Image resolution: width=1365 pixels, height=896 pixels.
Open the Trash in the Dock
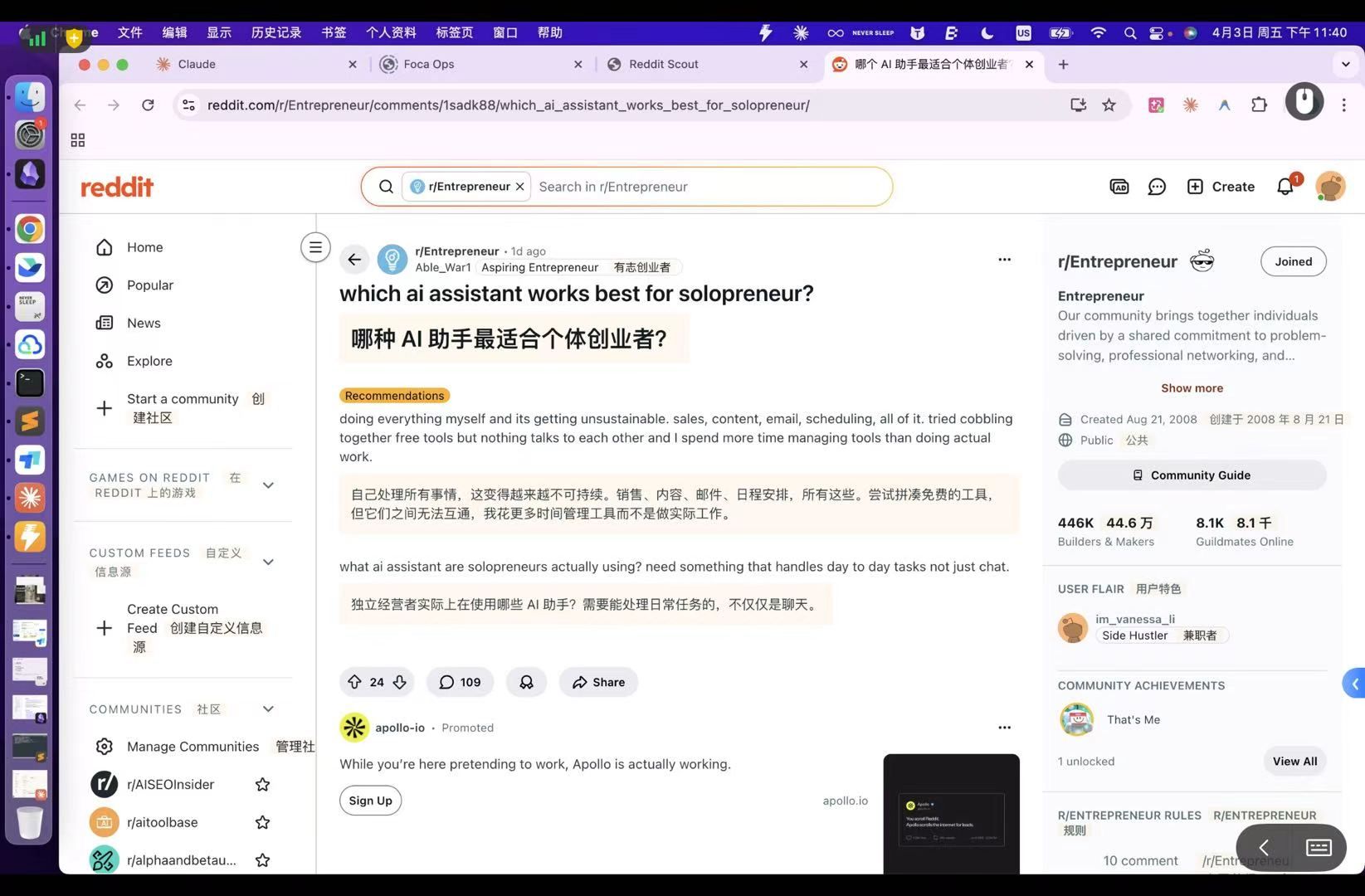[x=30, y=823]
